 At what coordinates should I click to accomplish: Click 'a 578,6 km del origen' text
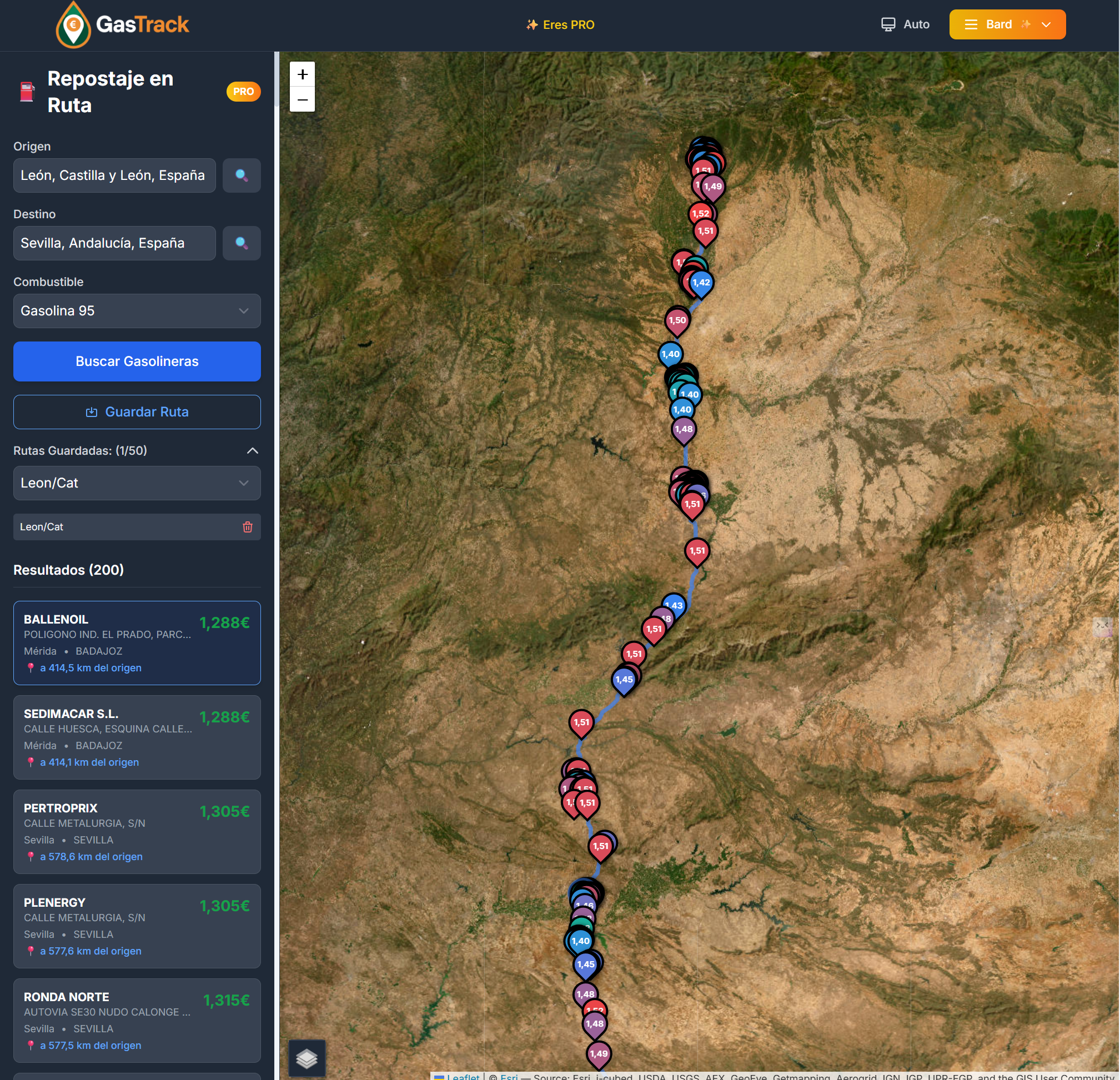[91, 857]
